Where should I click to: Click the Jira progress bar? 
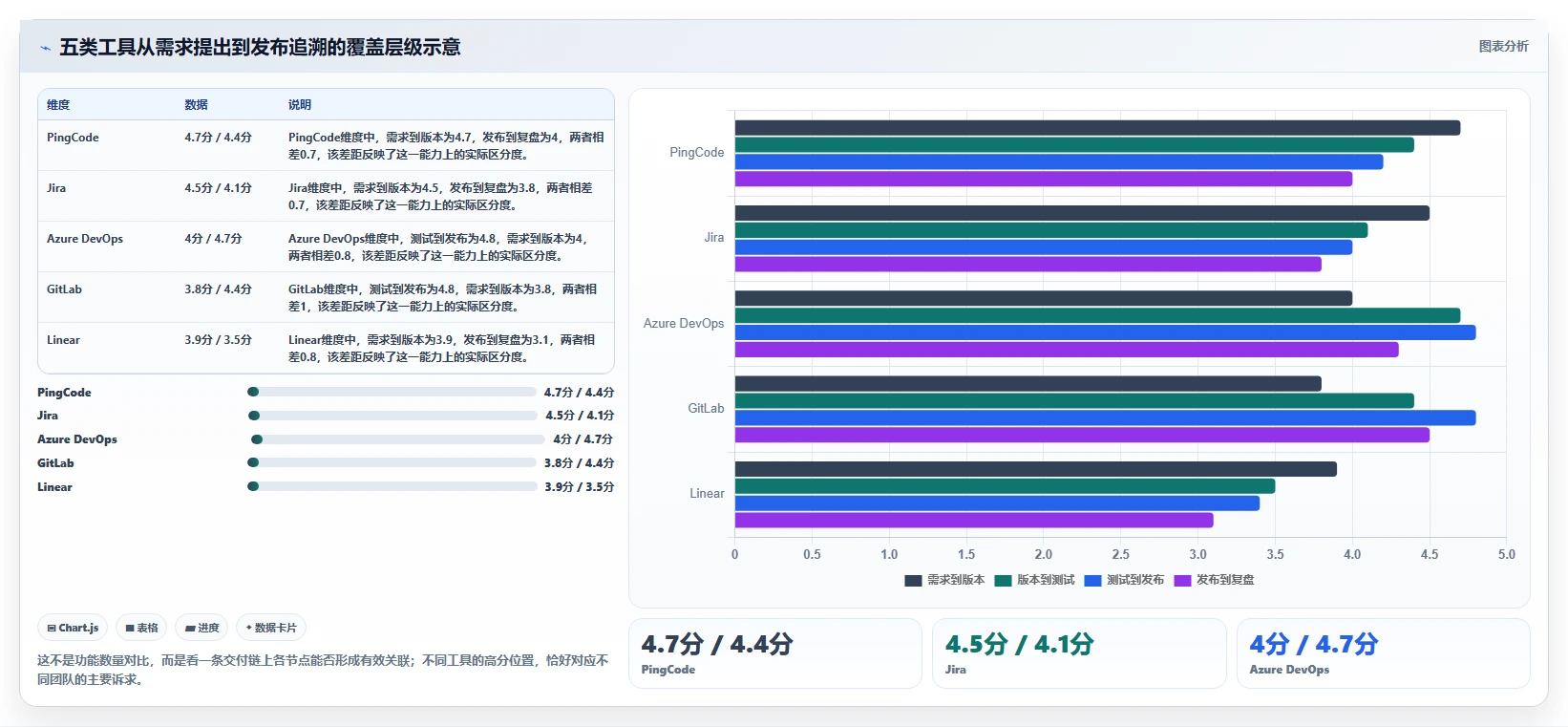coord(392,416)
